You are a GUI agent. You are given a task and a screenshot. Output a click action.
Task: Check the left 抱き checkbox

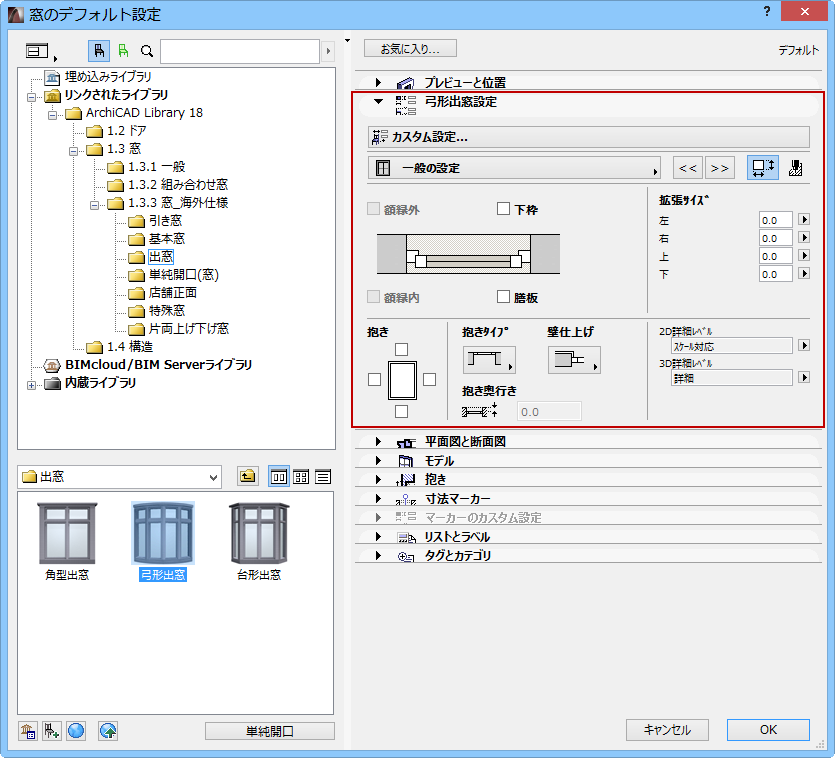373,377
